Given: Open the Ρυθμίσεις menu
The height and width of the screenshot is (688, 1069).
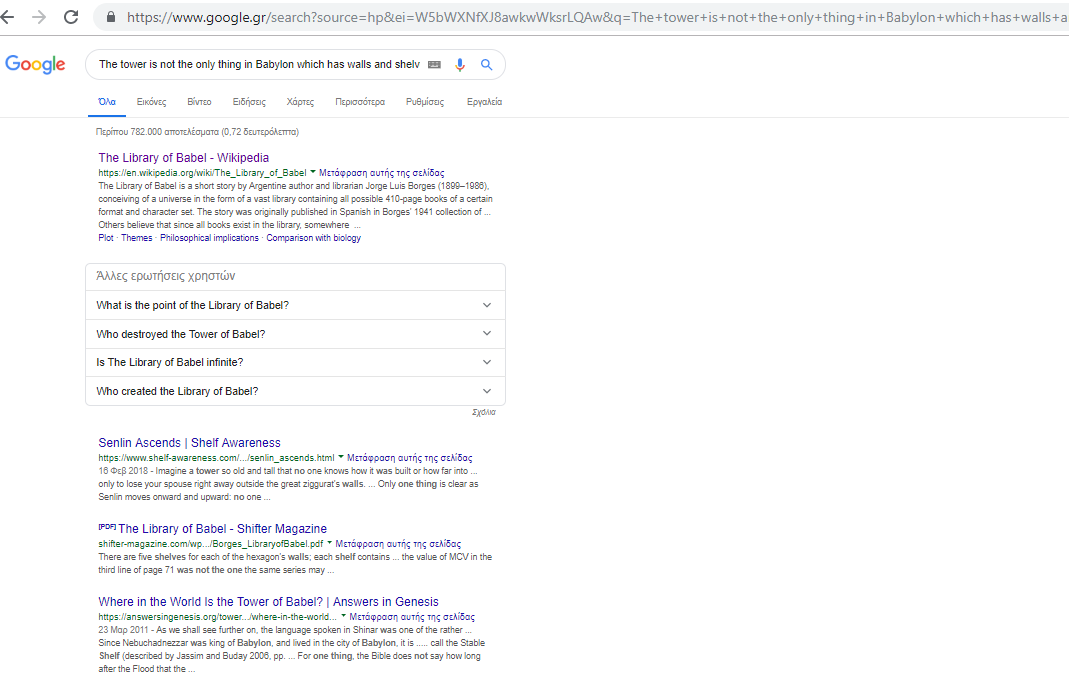Looking at the screenshot, I should pyautogui.click(x=425, y=102).
